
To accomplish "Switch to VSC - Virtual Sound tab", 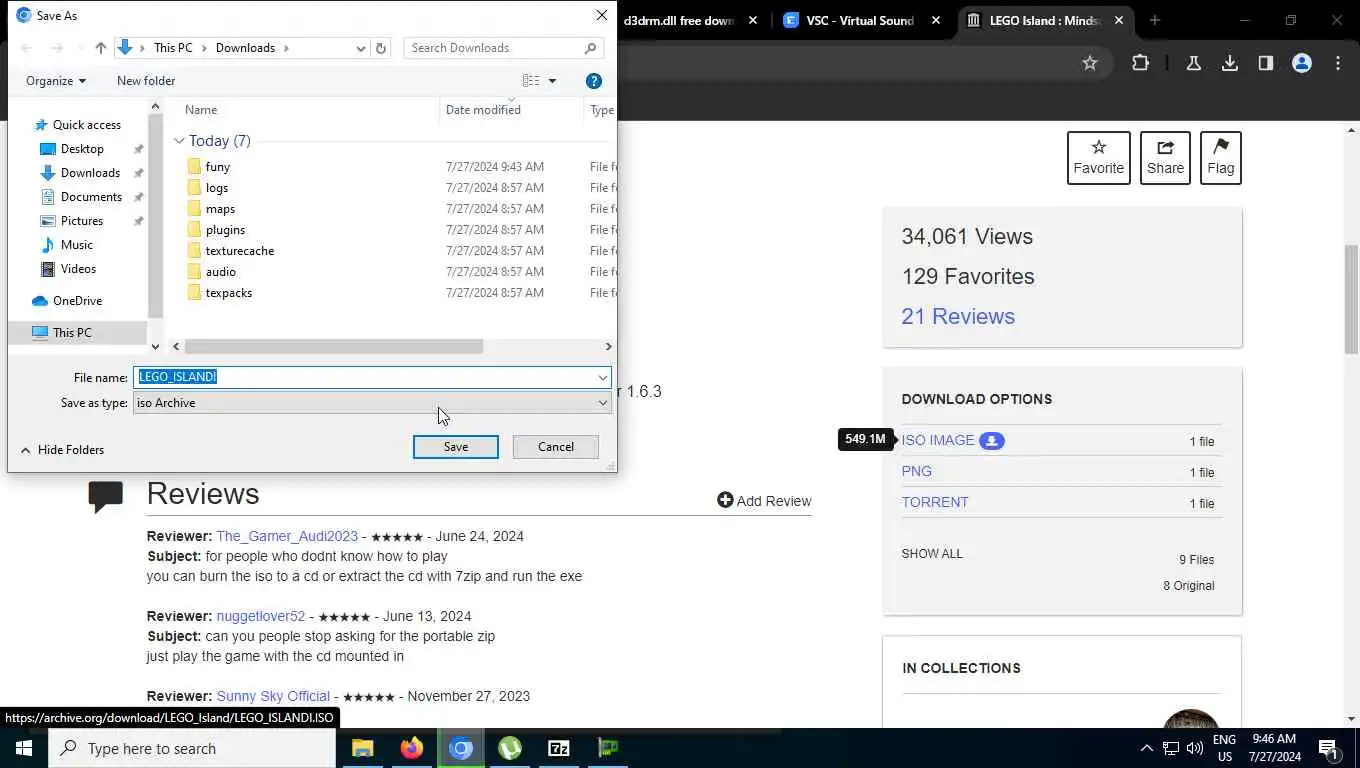I will pos(860,20).
